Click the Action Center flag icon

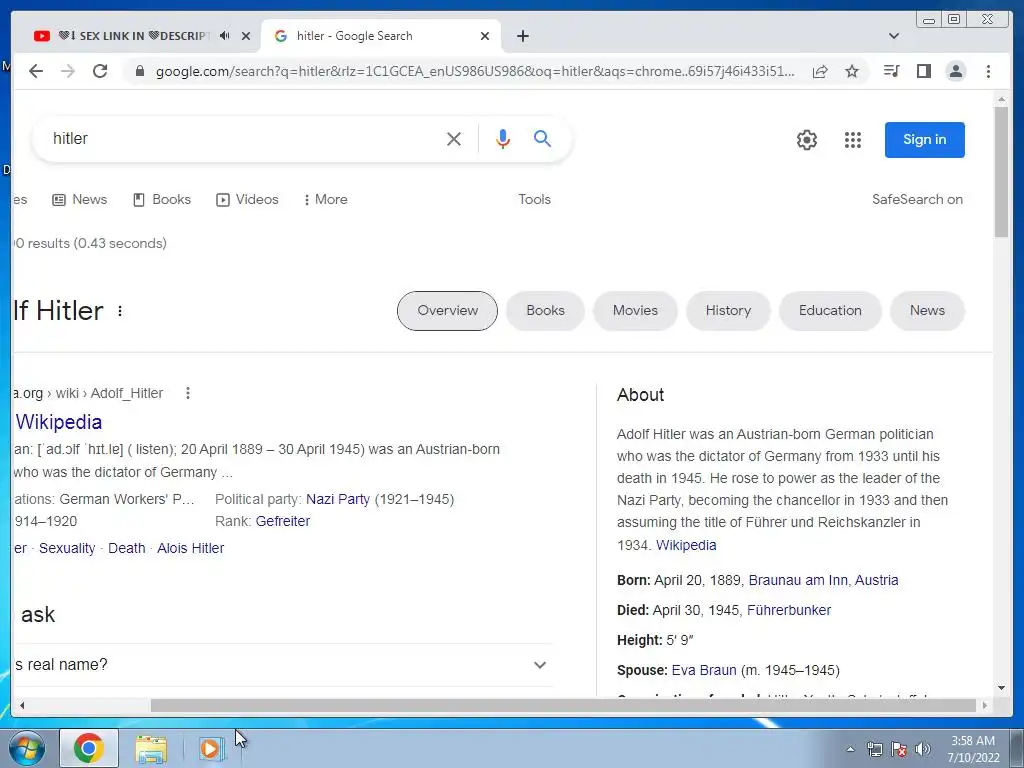(899, 749)
